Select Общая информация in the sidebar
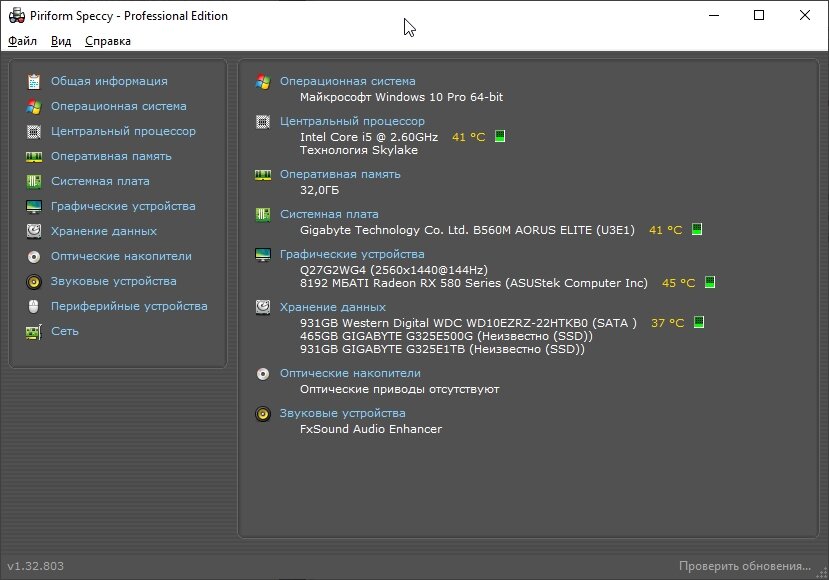This screenshot has width=829, height=580. tap(109, 81)
